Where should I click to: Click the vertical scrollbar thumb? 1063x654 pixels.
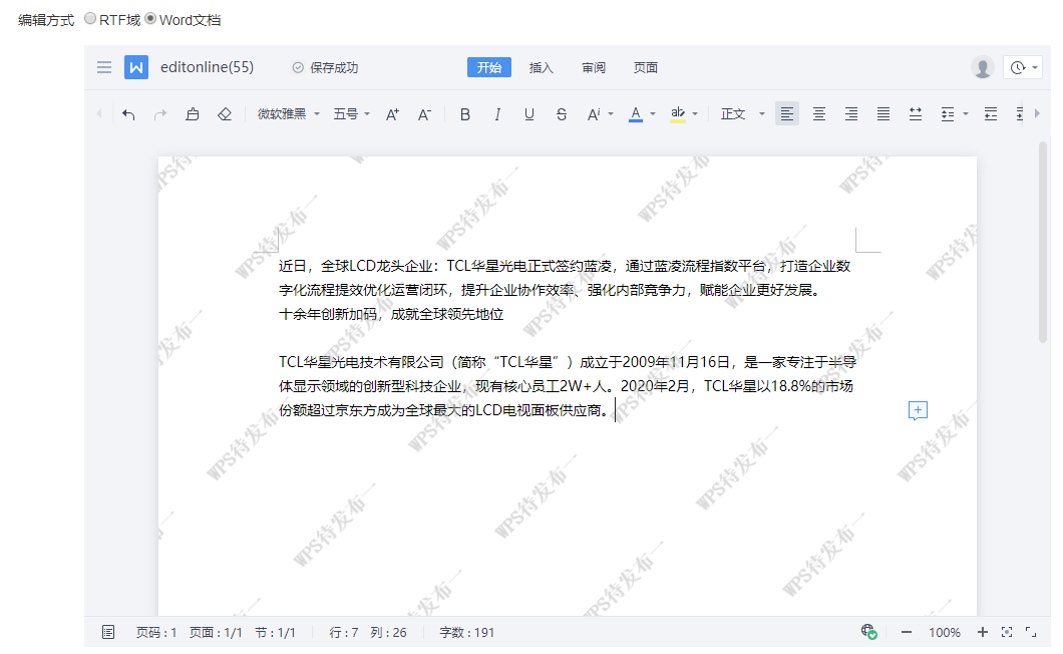coord(1043,242)
